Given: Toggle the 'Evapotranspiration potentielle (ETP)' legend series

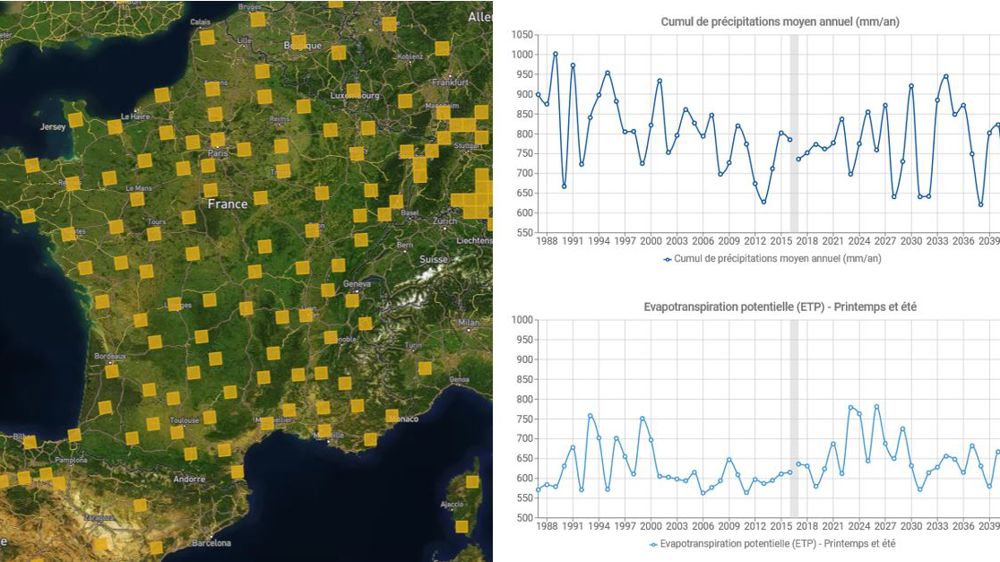Looking at the screenshot, I should click(x=772, y=544).
